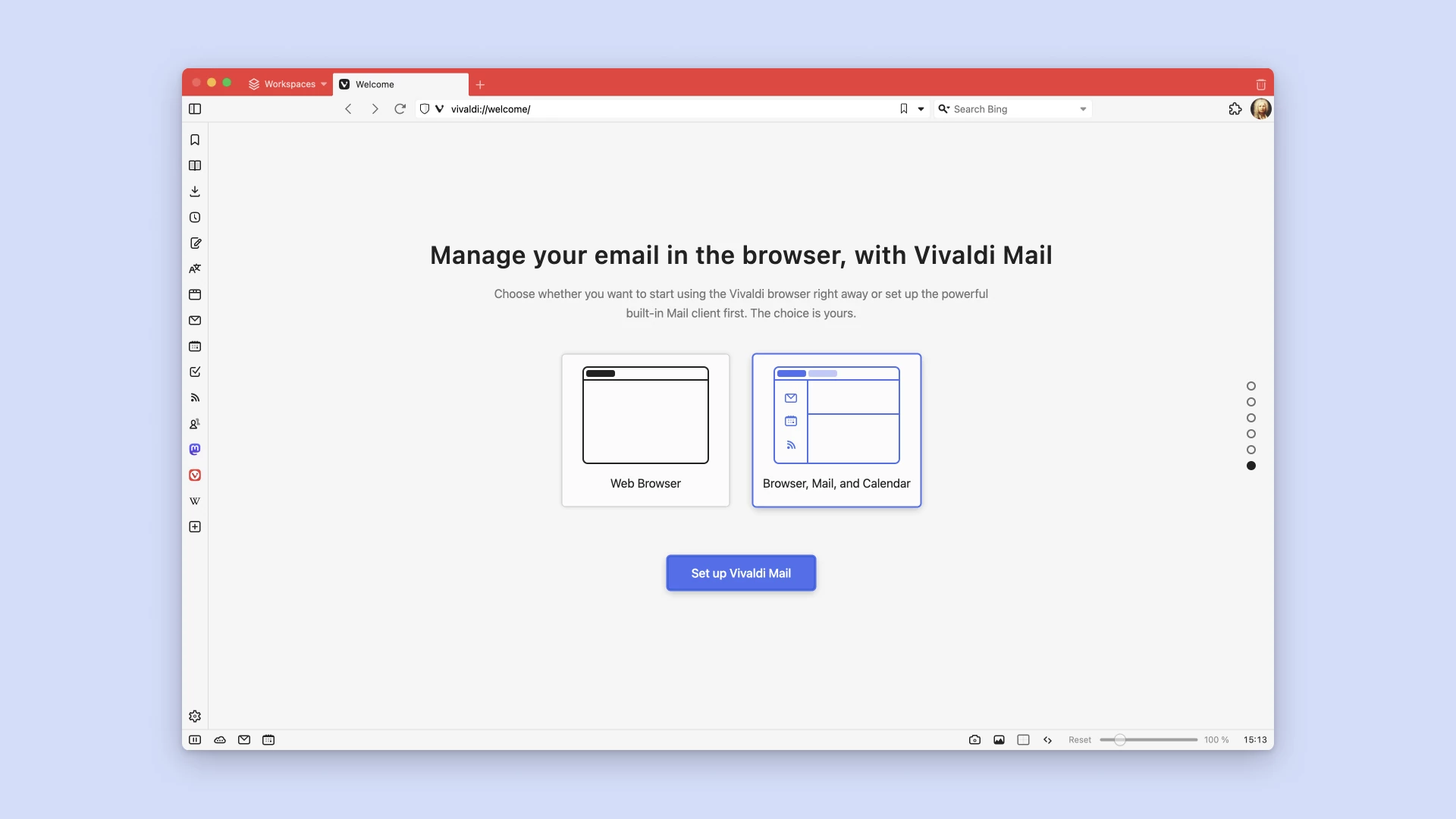Screen dimensions: 1456x819
Task: Click the Settings gear icon
Action: [x=195, y=716]
